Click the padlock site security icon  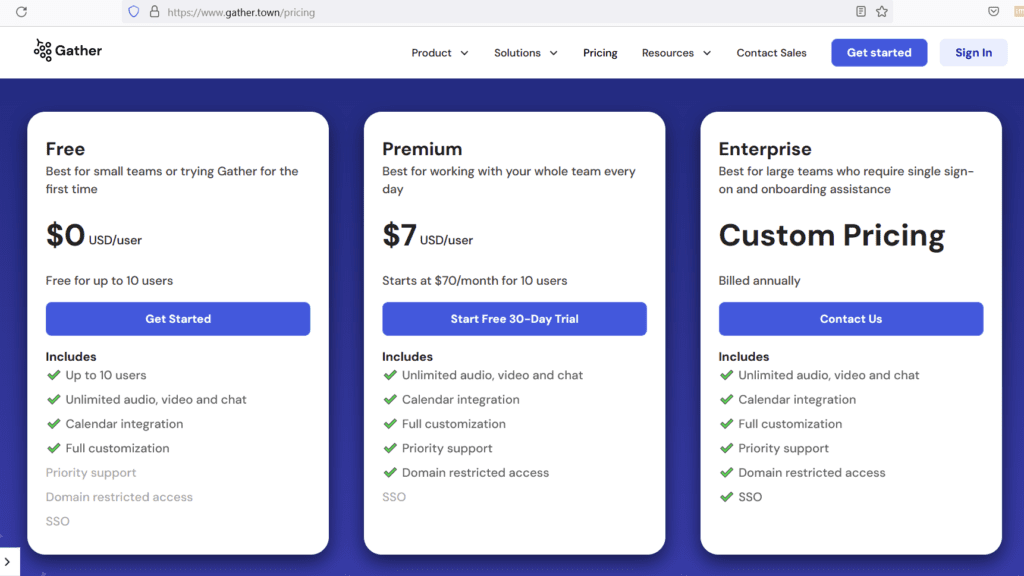tap(154, 12)
